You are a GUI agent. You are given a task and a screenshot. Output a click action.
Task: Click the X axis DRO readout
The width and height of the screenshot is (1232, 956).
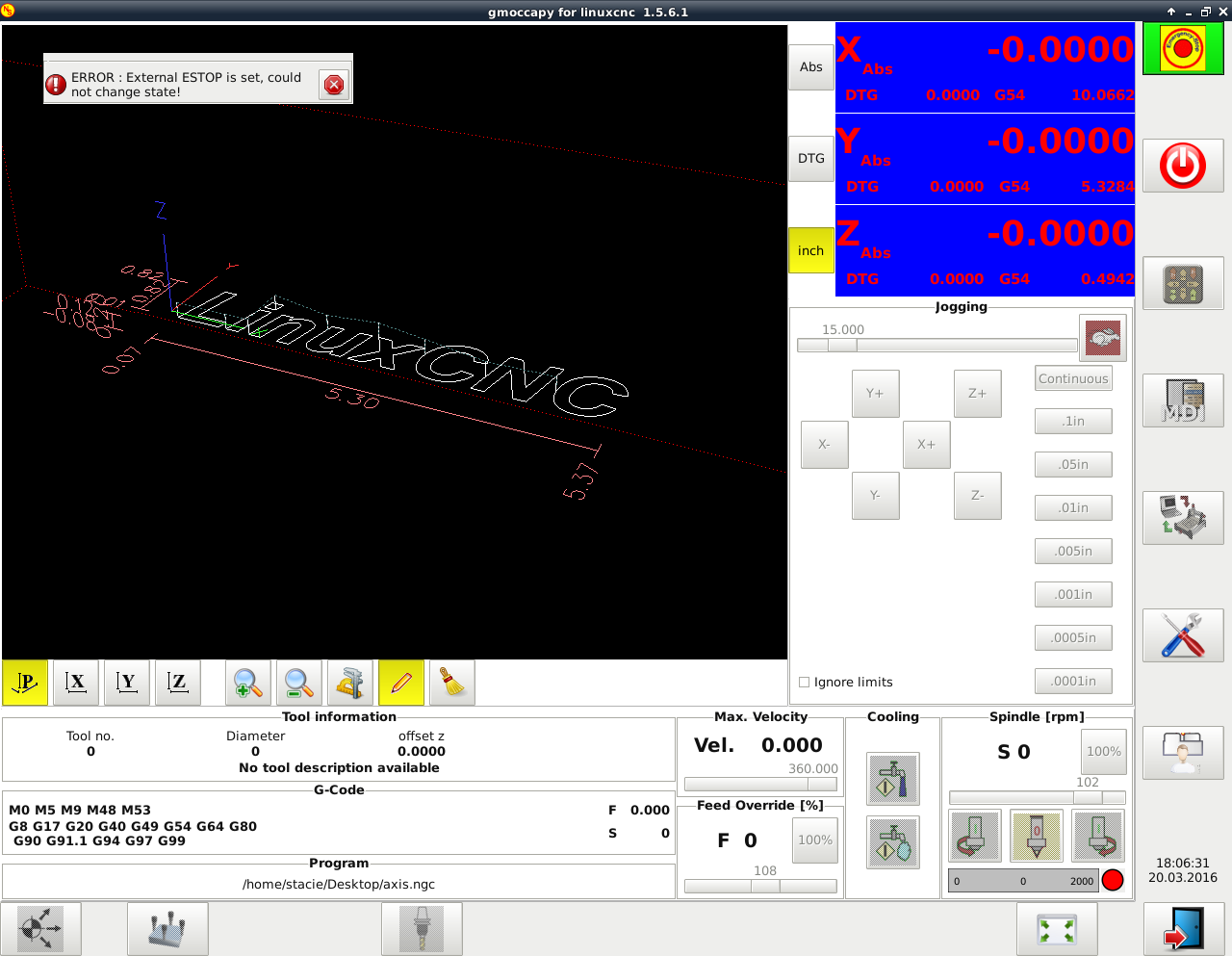pos(986,67)
